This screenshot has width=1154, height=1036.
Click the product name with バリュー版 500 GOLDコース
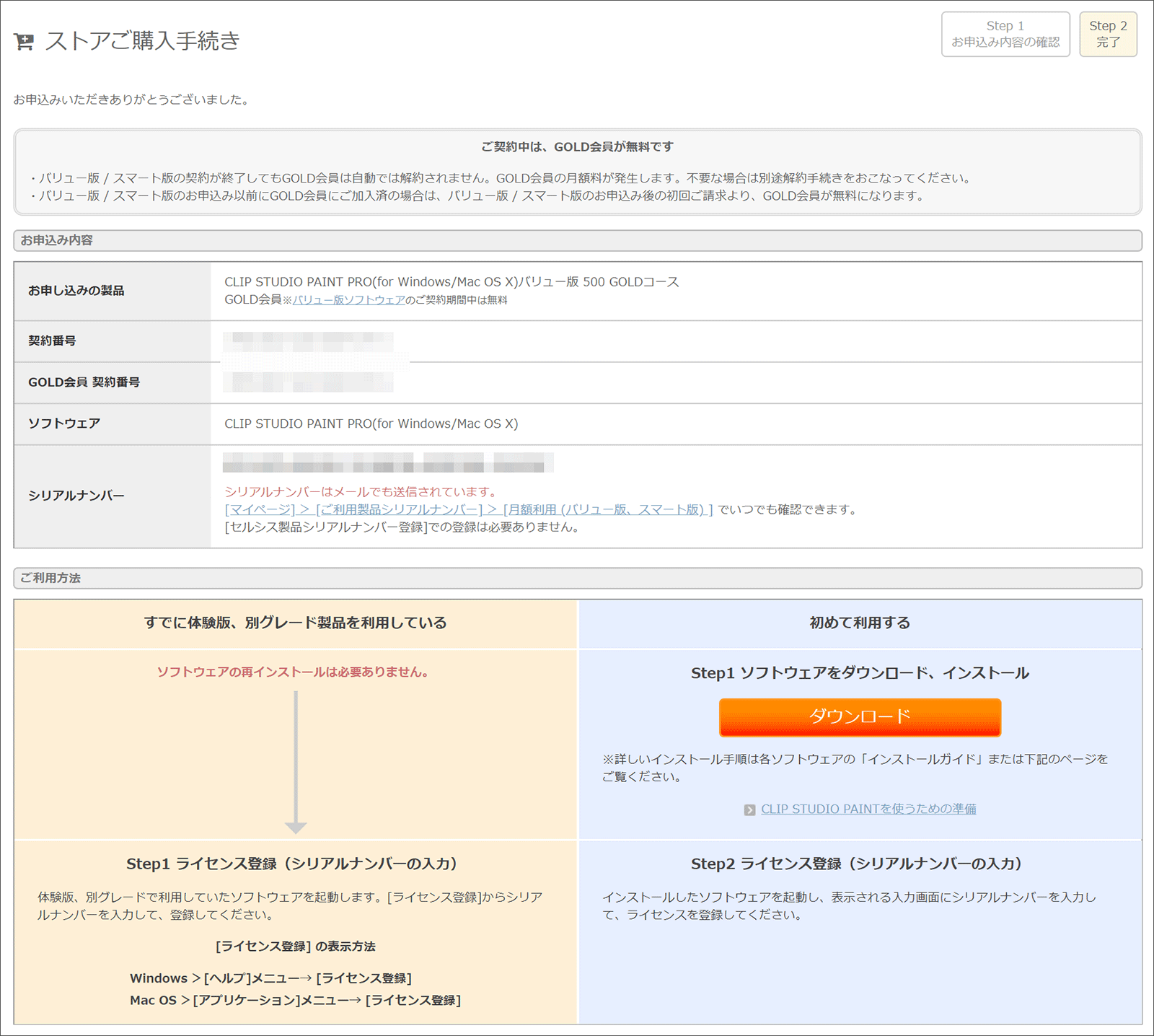[x=452, y=282]
